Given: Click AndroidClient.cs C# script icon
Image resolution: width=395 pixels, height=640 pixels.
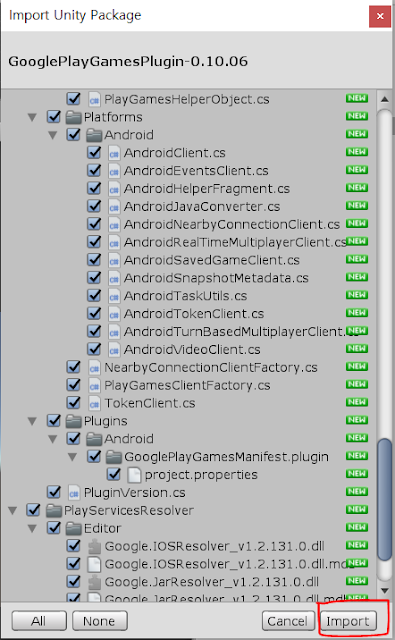Looking at the screenshot, I should pos(114,153).
